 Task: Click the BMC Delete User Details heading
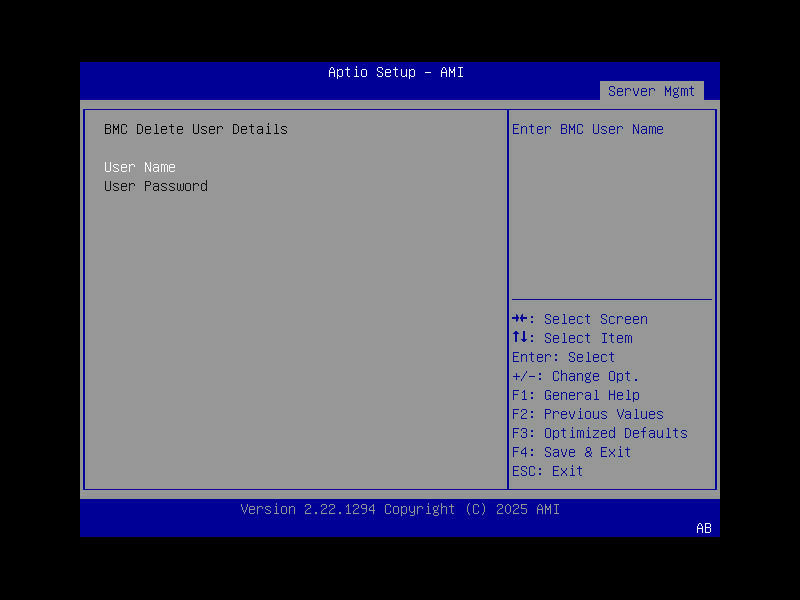click(196, 129)
